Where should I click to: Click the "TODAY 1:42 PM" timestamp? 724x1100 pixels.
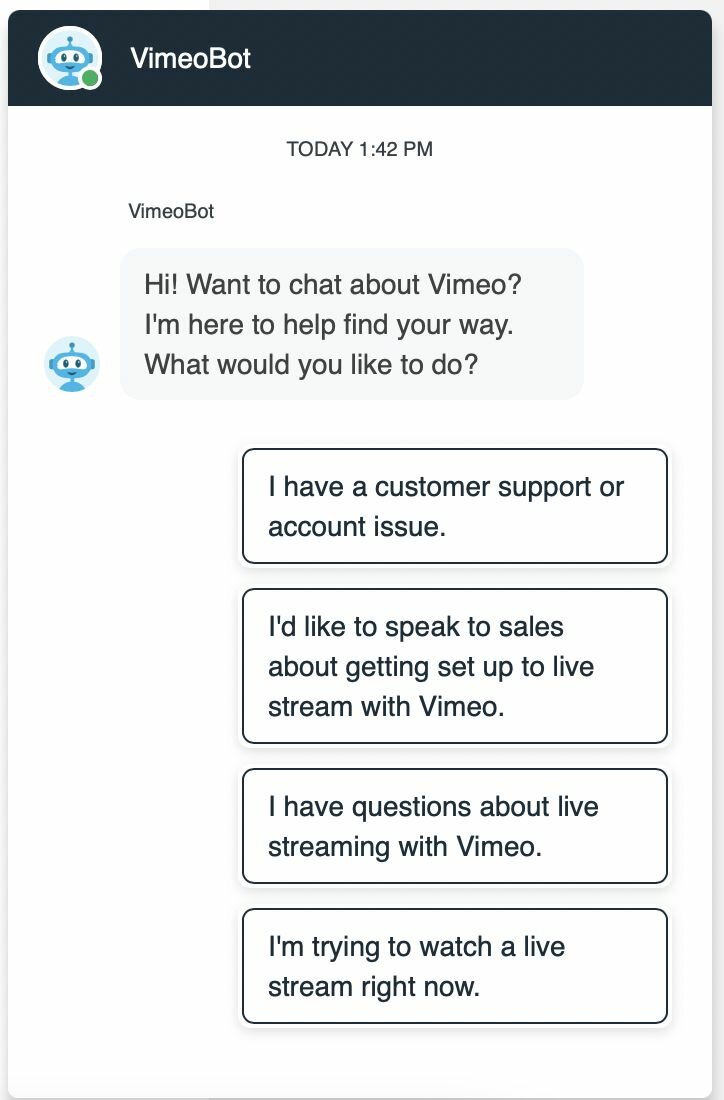pos(360,149)
